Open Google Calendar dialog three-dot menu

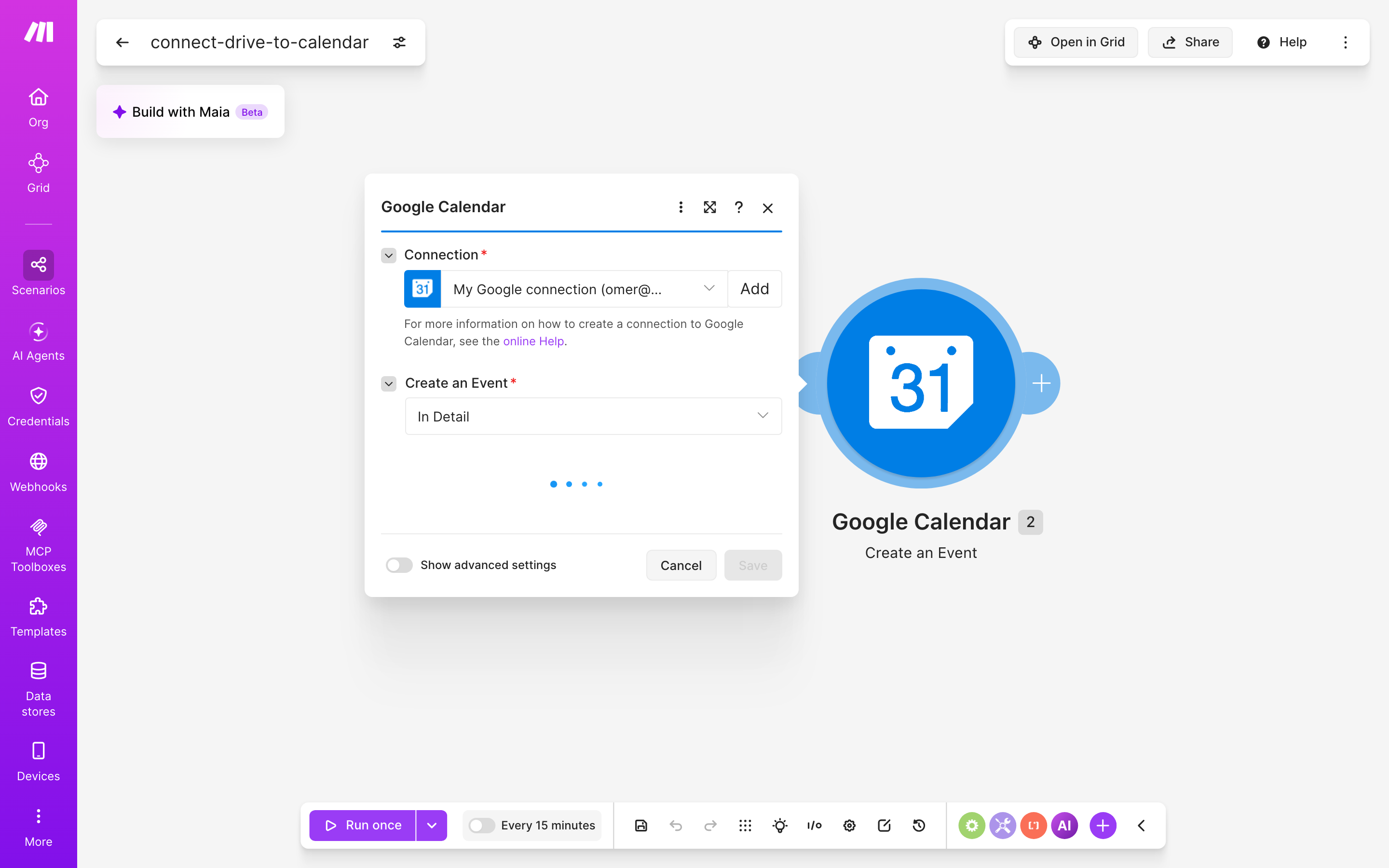[681, 207]
